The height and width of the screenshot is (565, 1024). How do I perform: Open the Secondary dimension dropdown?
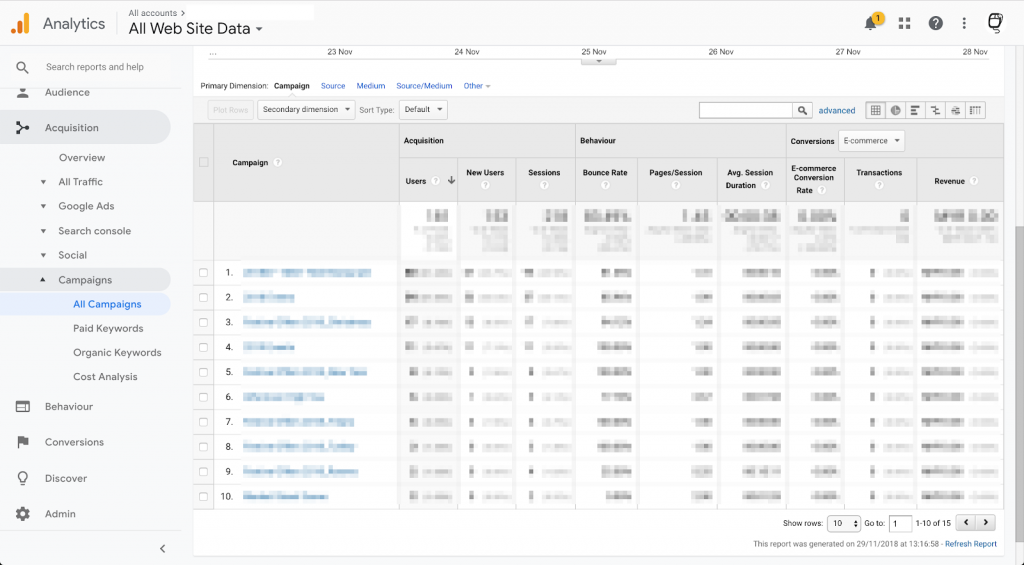point(306,110)
